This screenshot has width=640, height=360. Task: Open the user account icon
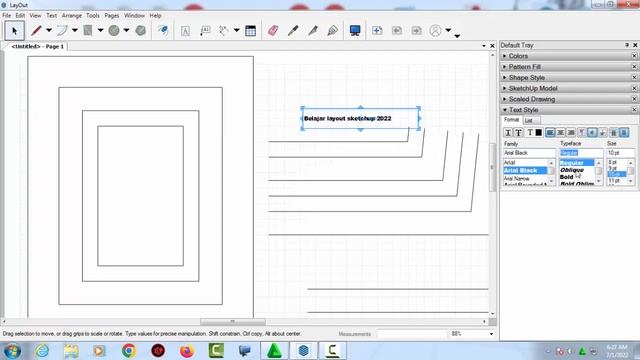pyautogui.click(x=436, y=31)
